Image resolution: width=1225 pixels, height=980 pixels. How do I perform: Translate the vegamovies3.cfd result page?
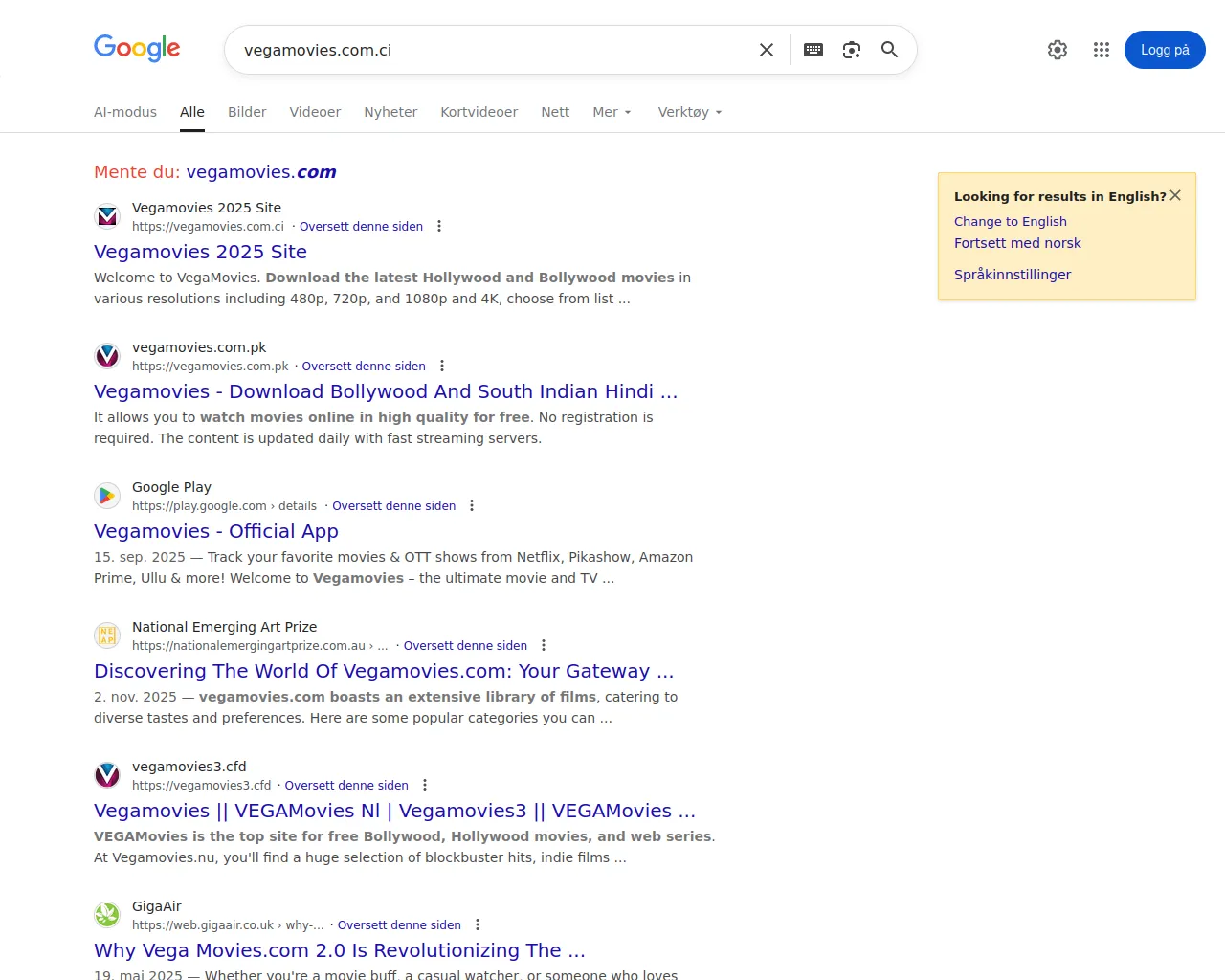click(346, 786)
